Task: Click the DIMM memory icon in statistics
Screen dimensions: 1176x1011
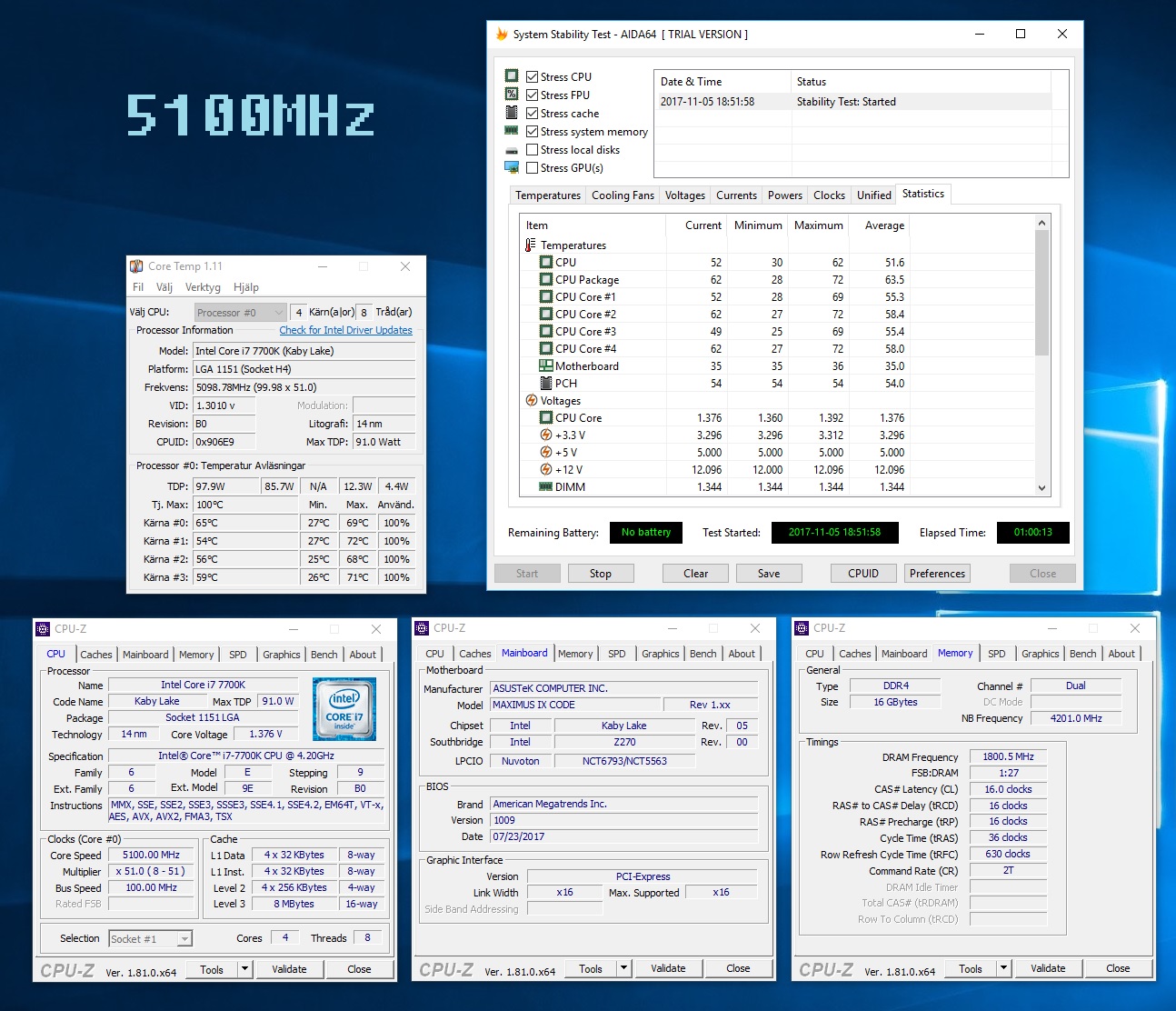Action: tap(546, 486)
